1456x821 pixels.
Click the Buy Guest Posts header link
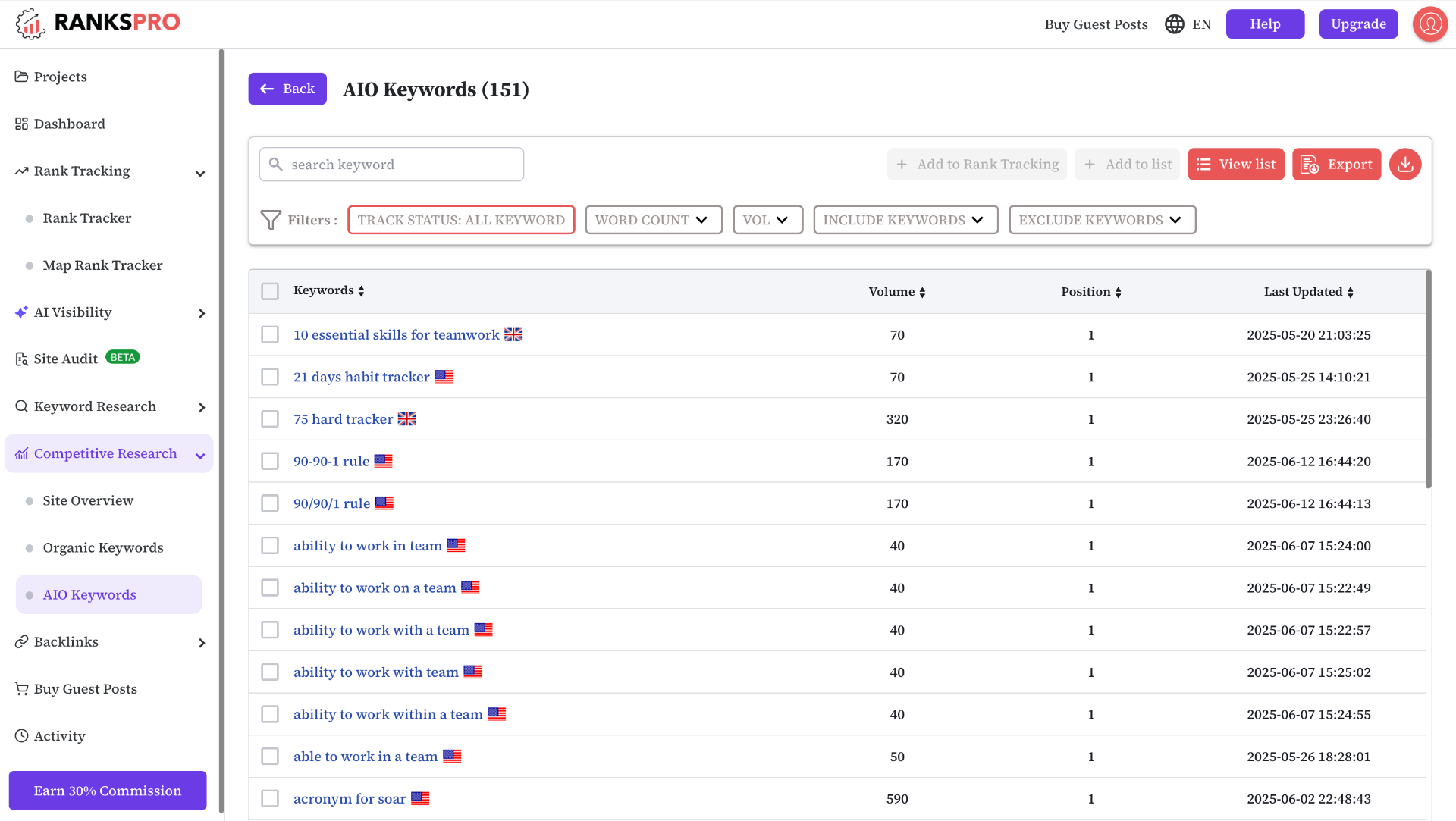(1096, 24)
